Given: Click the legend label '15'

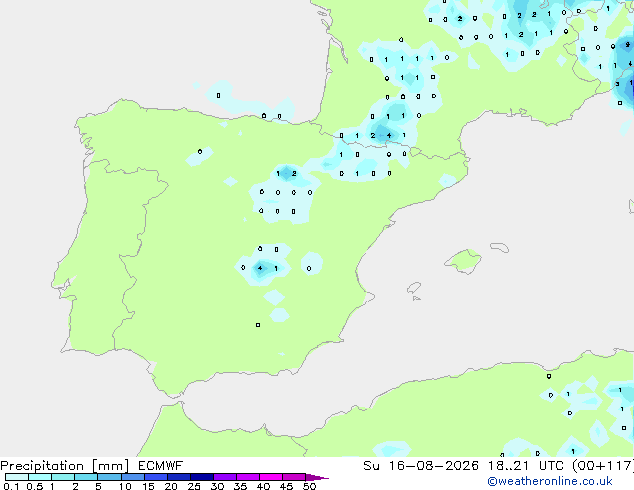Looking at the screenshot, I should point(148,486).
